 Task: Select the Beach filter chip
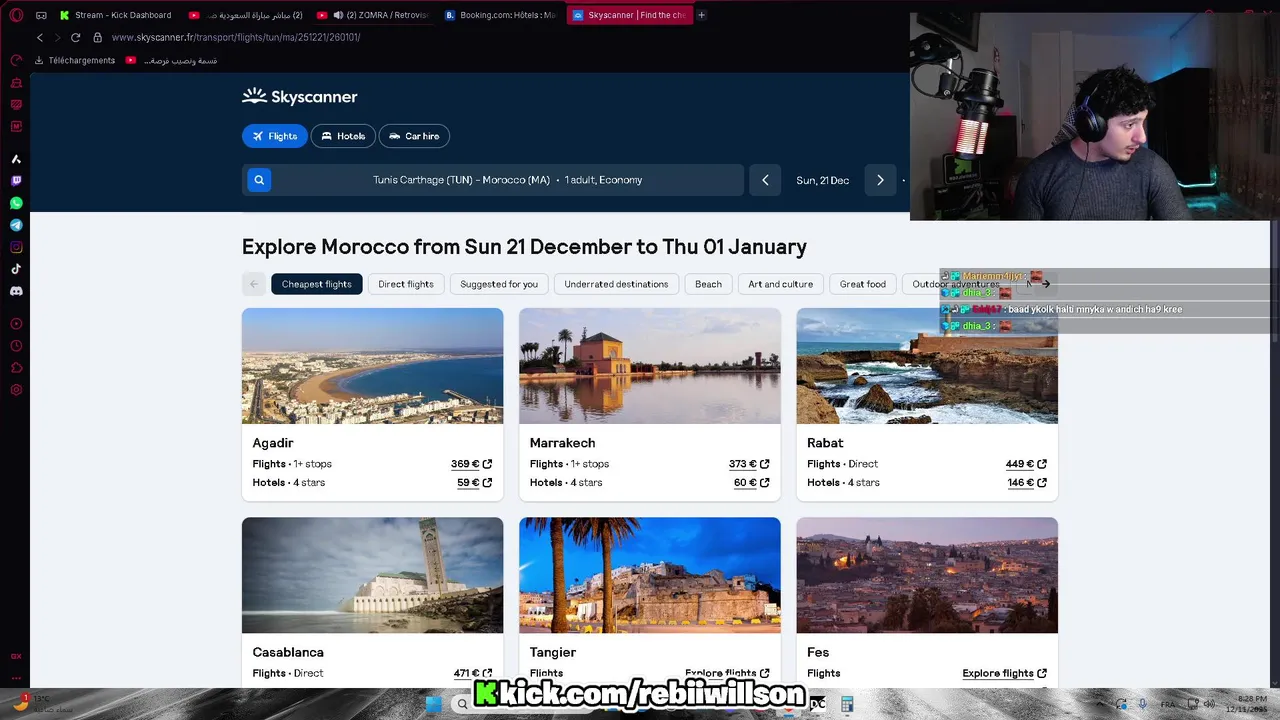pos(708,284)
